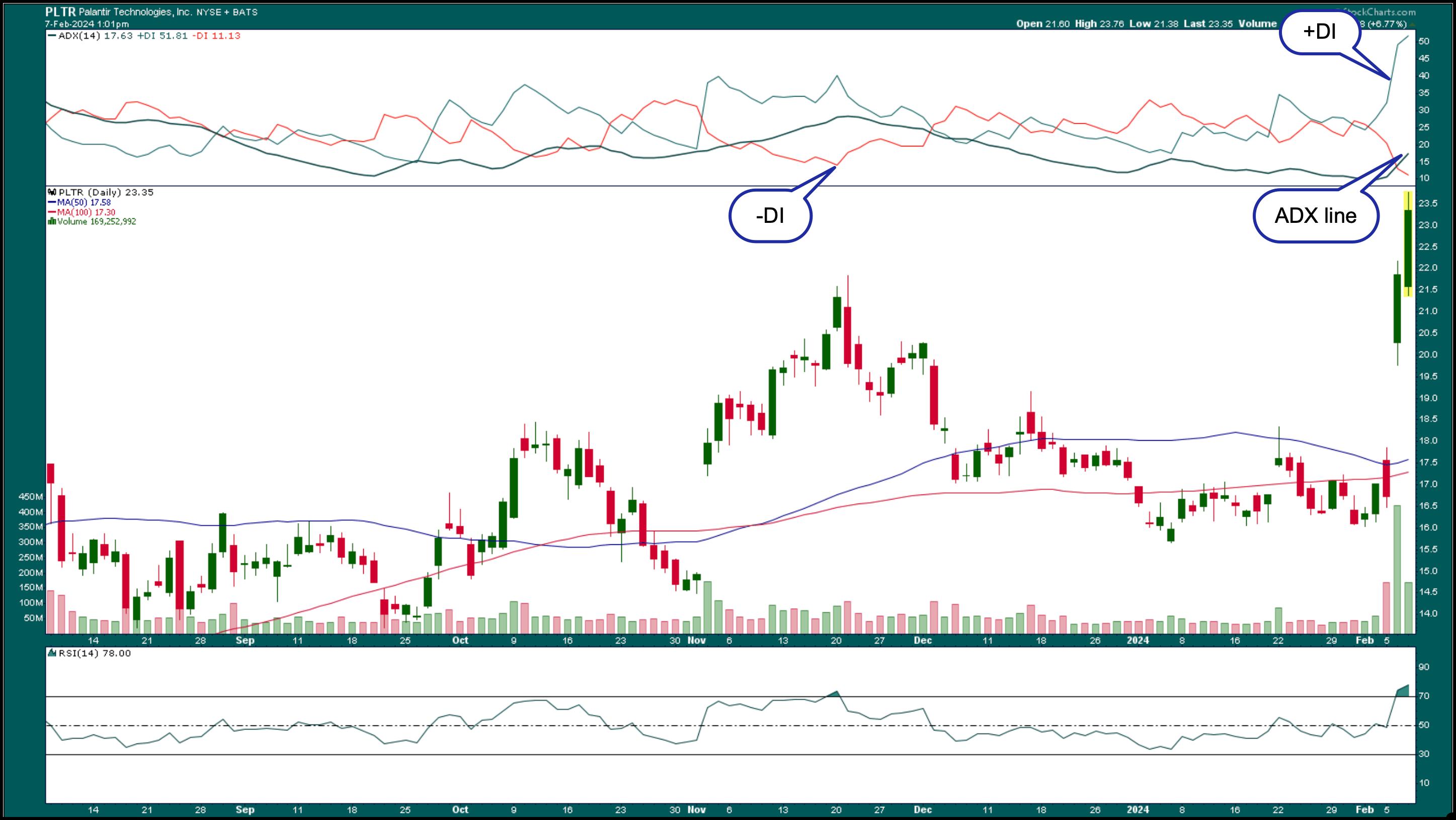Click the PLTR (Daily) 23.35 legend text
The height and width of the screenshot is (820, 1456).
tap(106, 192)
